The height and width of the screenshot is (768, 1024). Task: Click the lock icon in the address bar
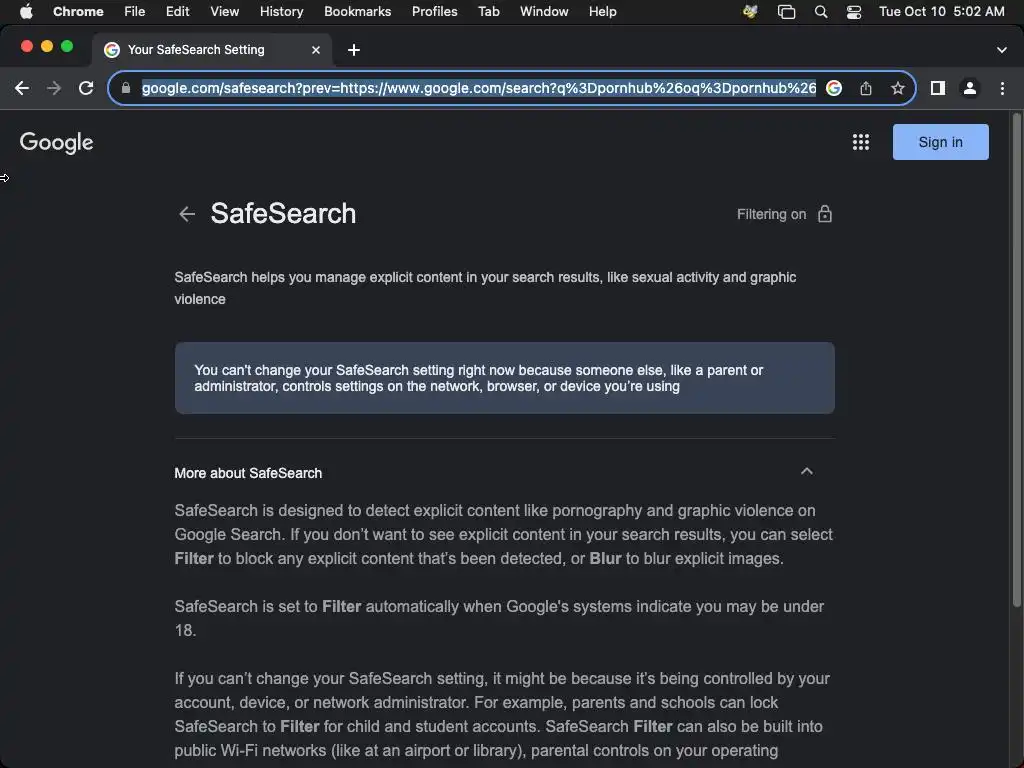tap(126, 88)
